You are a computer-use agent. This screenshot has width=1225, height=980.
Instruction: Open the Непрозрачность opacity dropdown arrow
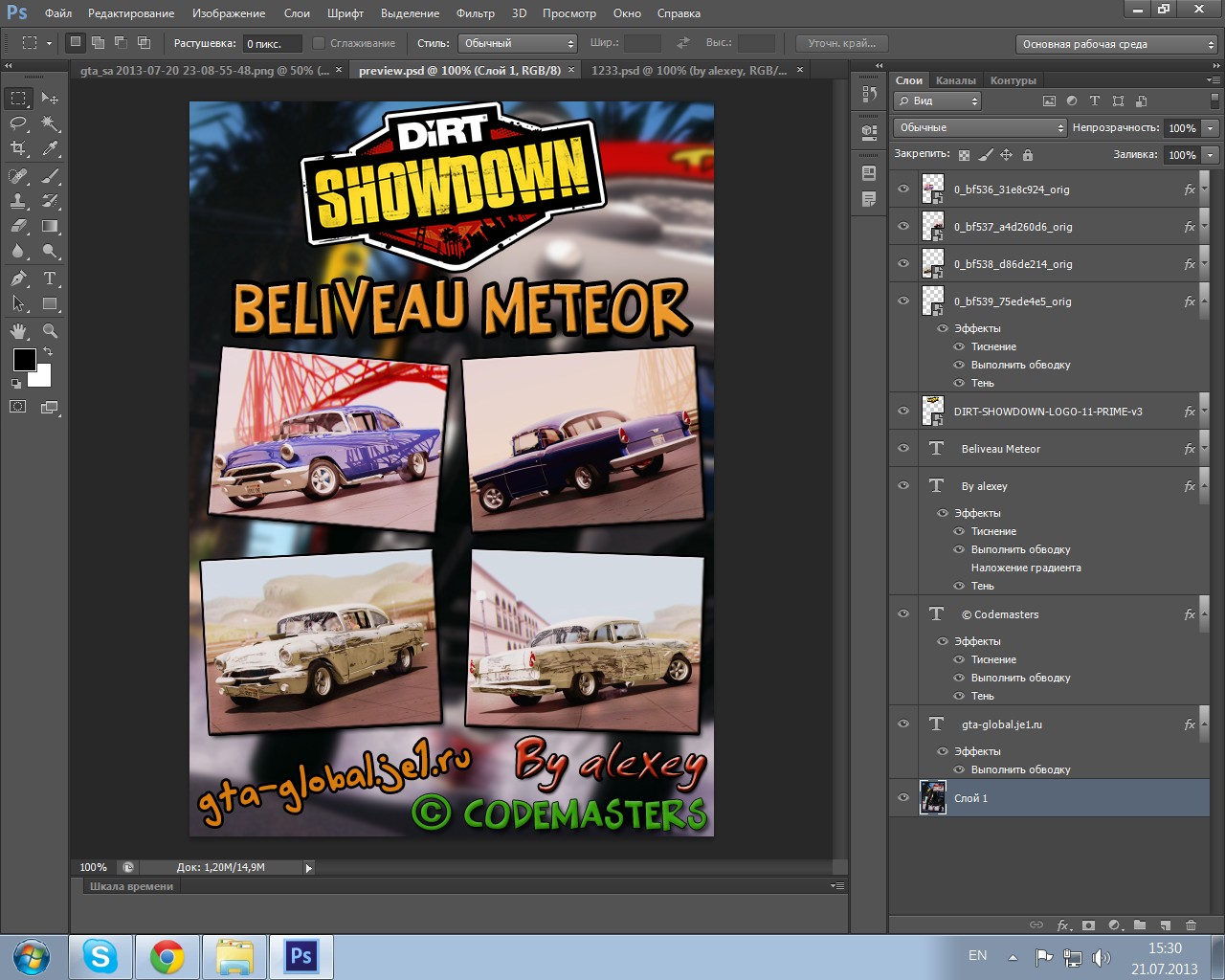click(x=1211, y=128)
